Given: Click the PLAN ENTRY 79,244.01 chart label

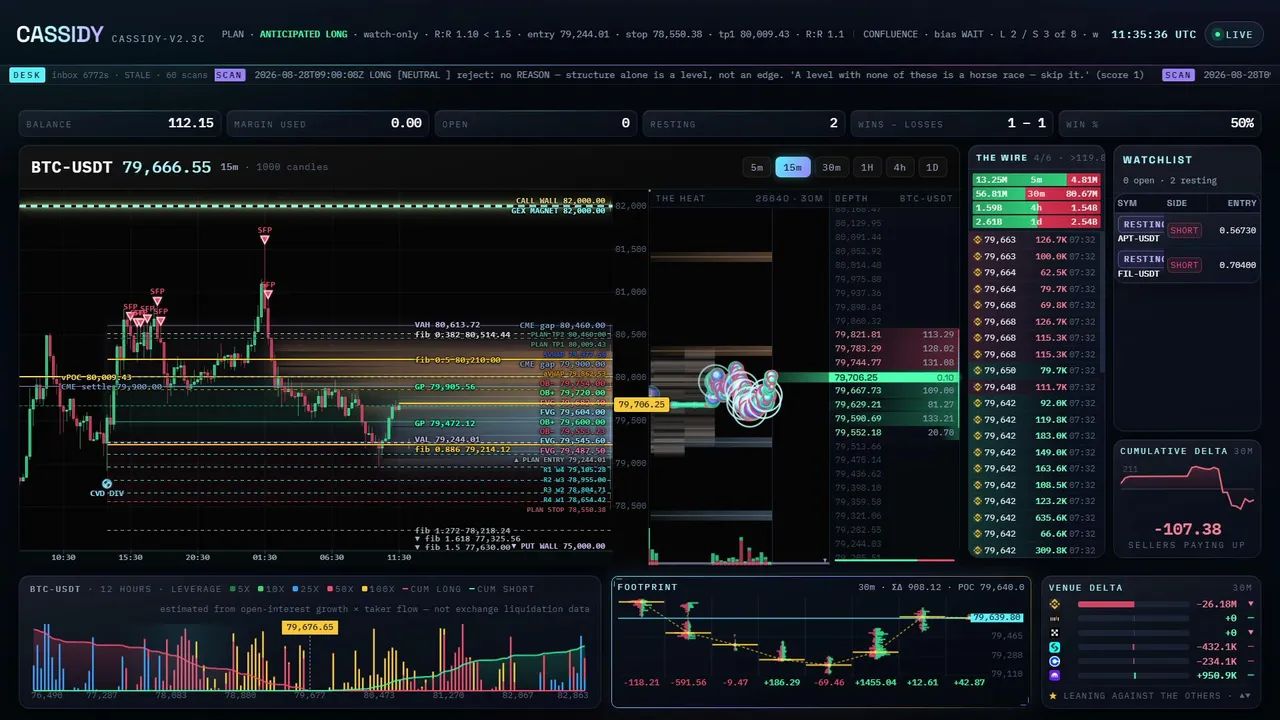Looking at the screenshot, I should click(560, 459).
